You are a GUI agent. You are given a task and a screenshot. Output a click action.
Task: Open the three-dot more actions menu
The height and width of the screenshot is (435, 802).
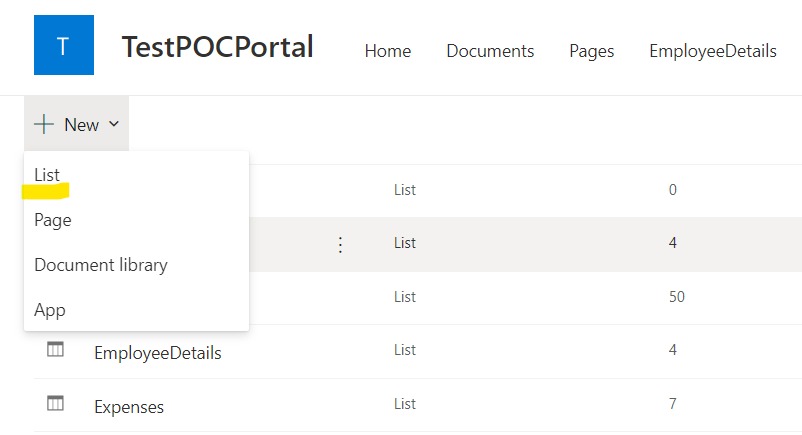tap(340, 244)
